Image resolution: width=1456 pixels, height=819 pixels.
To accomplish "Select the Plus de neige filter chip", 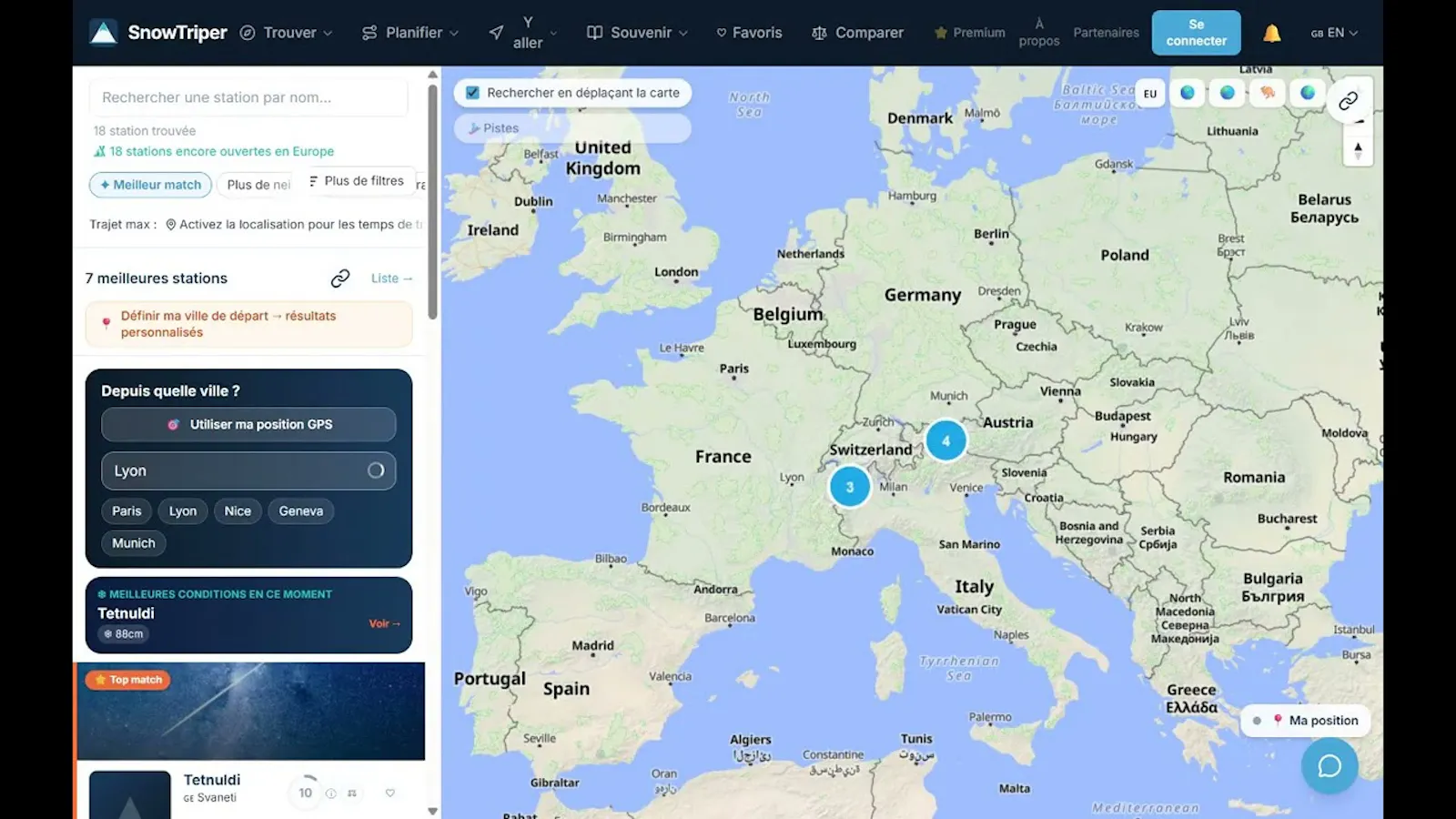I will tap(258, 185).
